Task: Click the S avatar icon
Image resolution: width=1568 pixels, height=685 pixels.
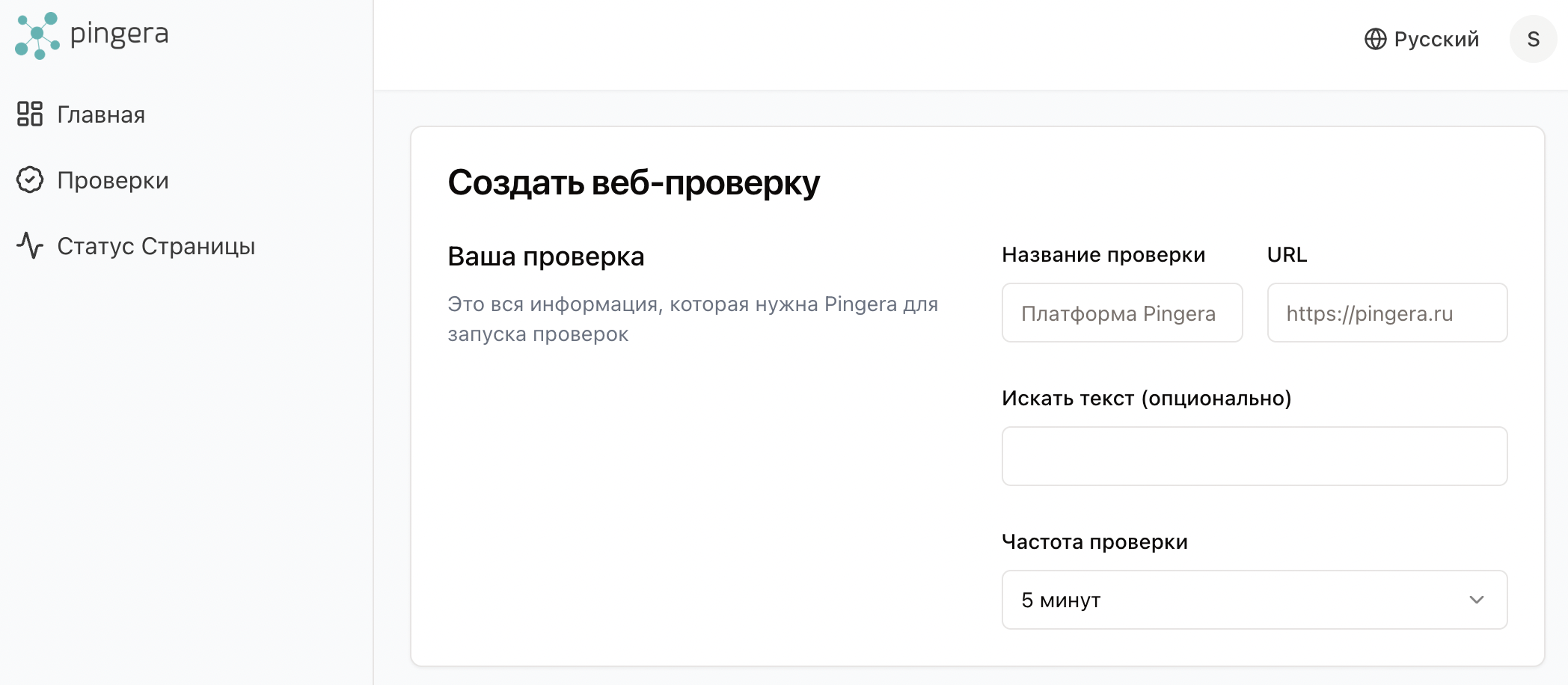Action: tap(1534, 39)
